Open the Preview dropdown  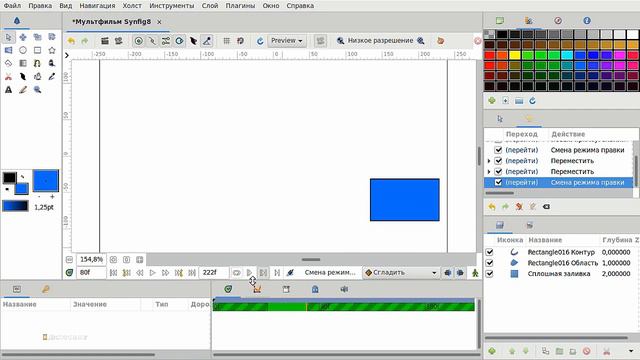tap(287, 41)
